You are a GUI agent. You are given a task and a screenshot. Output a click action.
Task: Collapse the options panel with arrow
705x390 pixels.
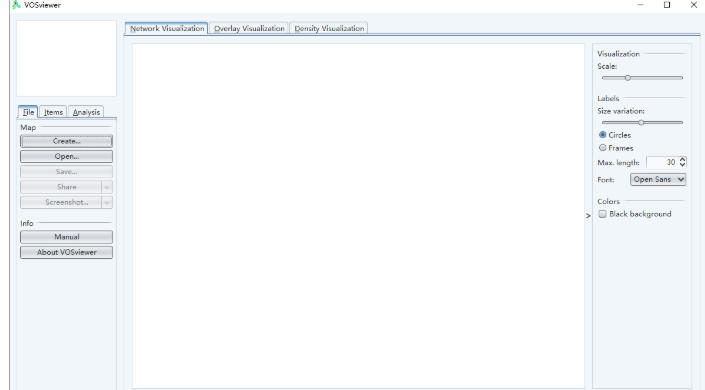(588, 216)
